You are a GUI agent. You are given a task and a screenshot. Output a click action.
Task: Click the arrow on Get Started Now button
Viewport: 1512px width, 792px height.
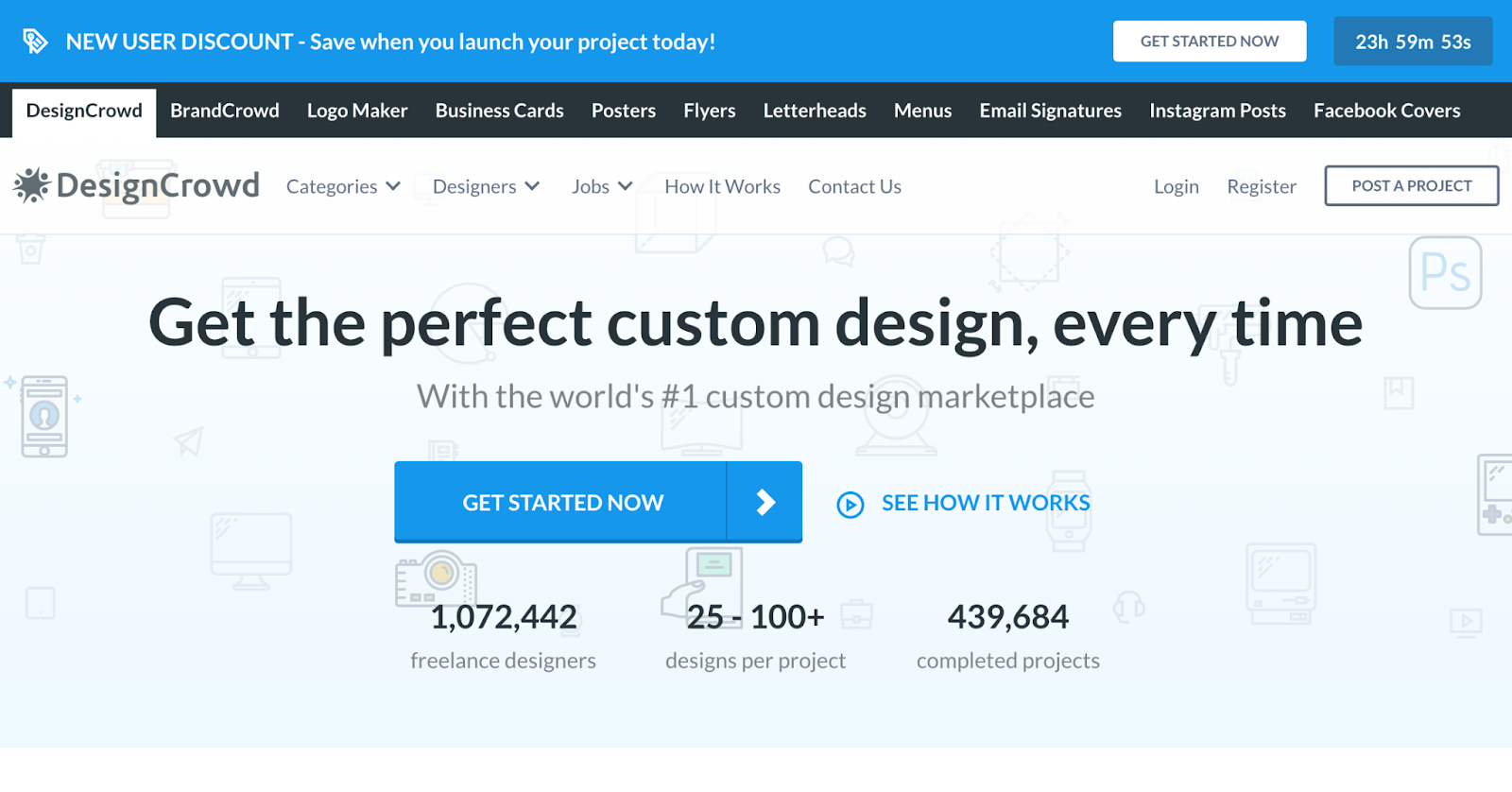pos(765,502)
